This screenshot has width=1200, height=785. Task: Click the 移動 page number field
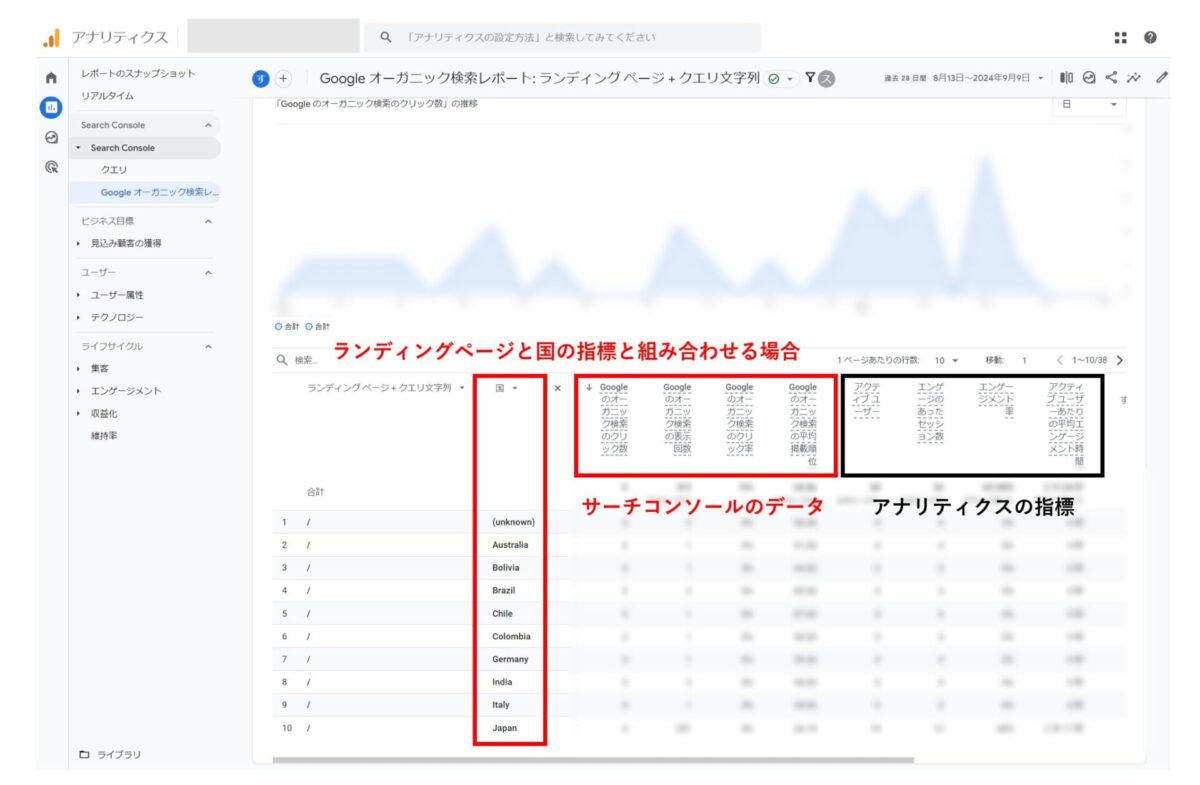click(1023, 360)
